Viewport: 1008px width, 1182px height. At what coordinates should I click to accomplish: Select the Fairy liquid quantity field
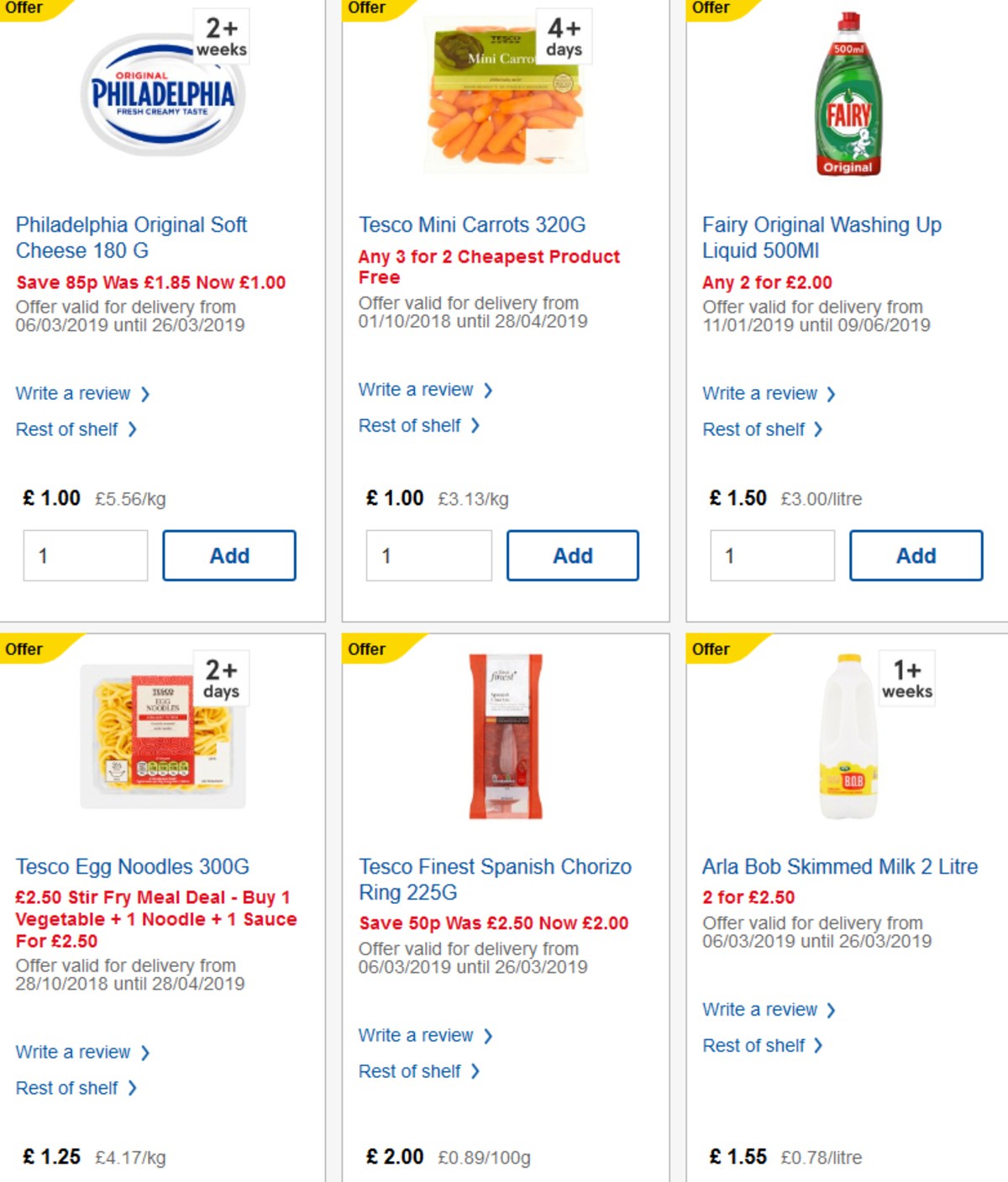click(772, 555)
